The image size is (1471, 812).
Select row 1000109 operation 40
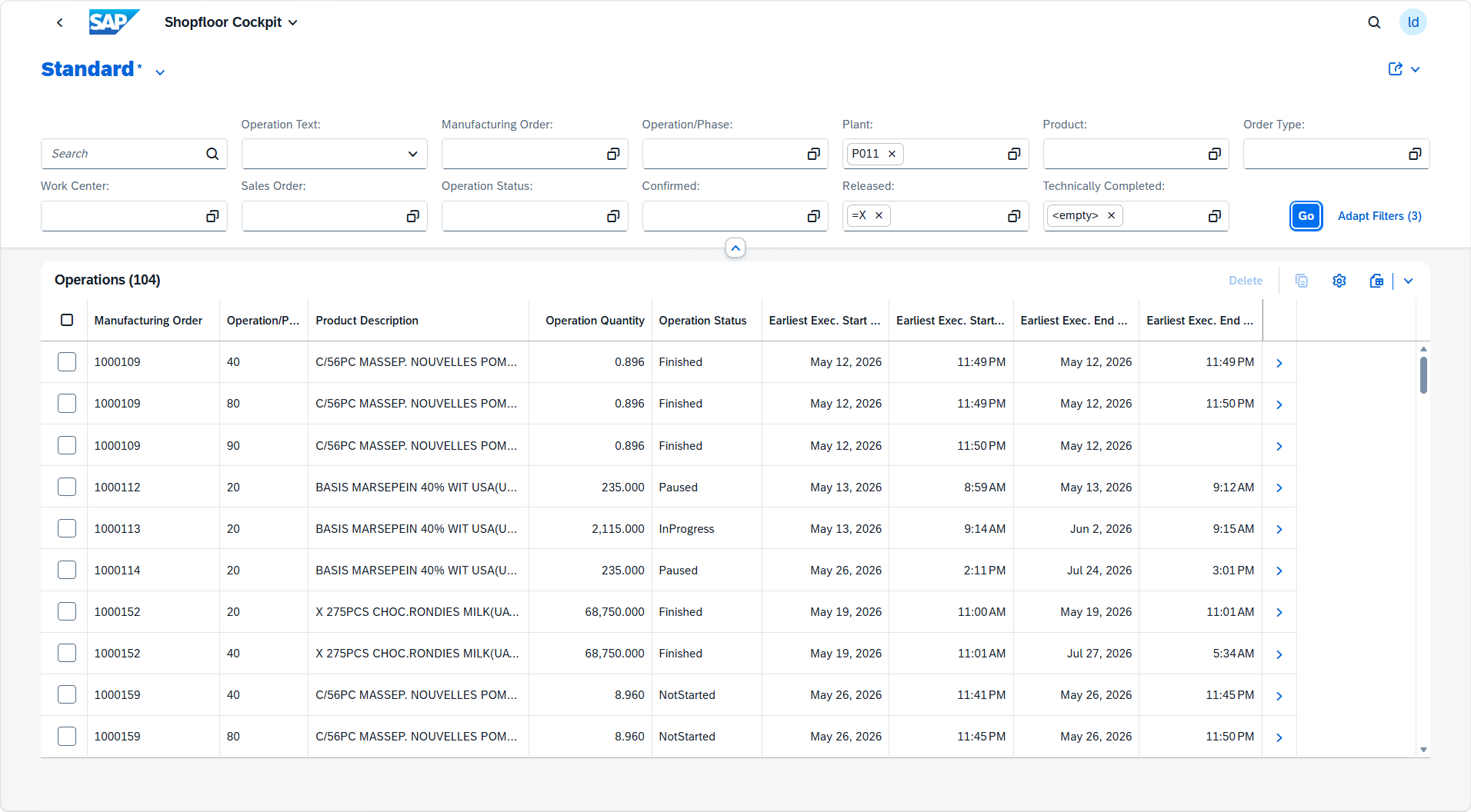click(67, 362)
